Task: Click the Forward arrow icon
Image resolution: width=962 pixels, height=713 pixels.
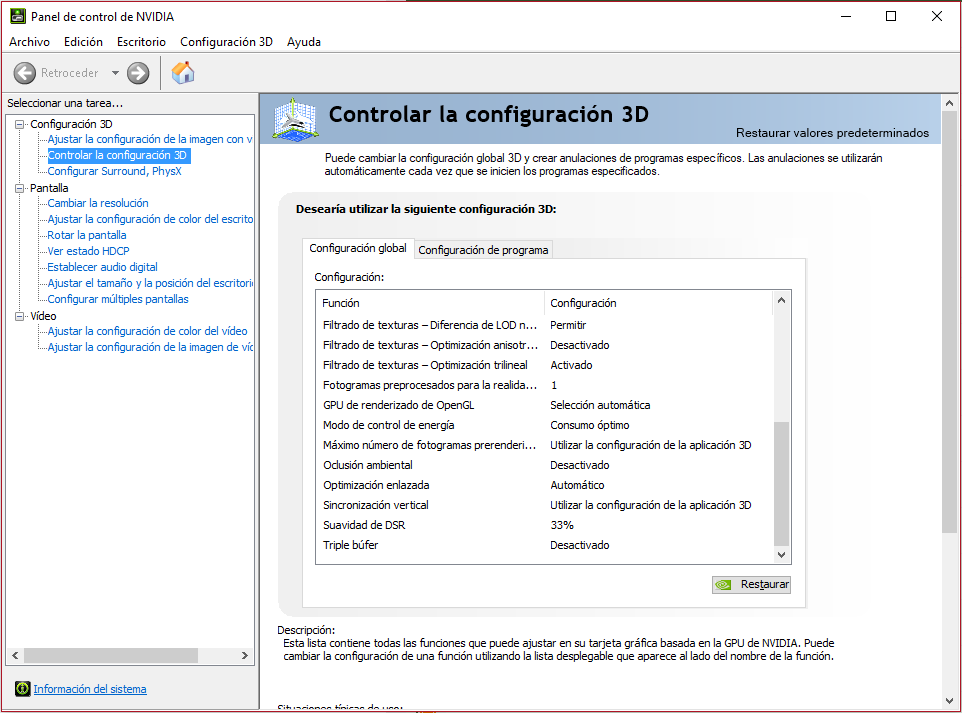Action: pyautogui.click(x=138, y=73)
